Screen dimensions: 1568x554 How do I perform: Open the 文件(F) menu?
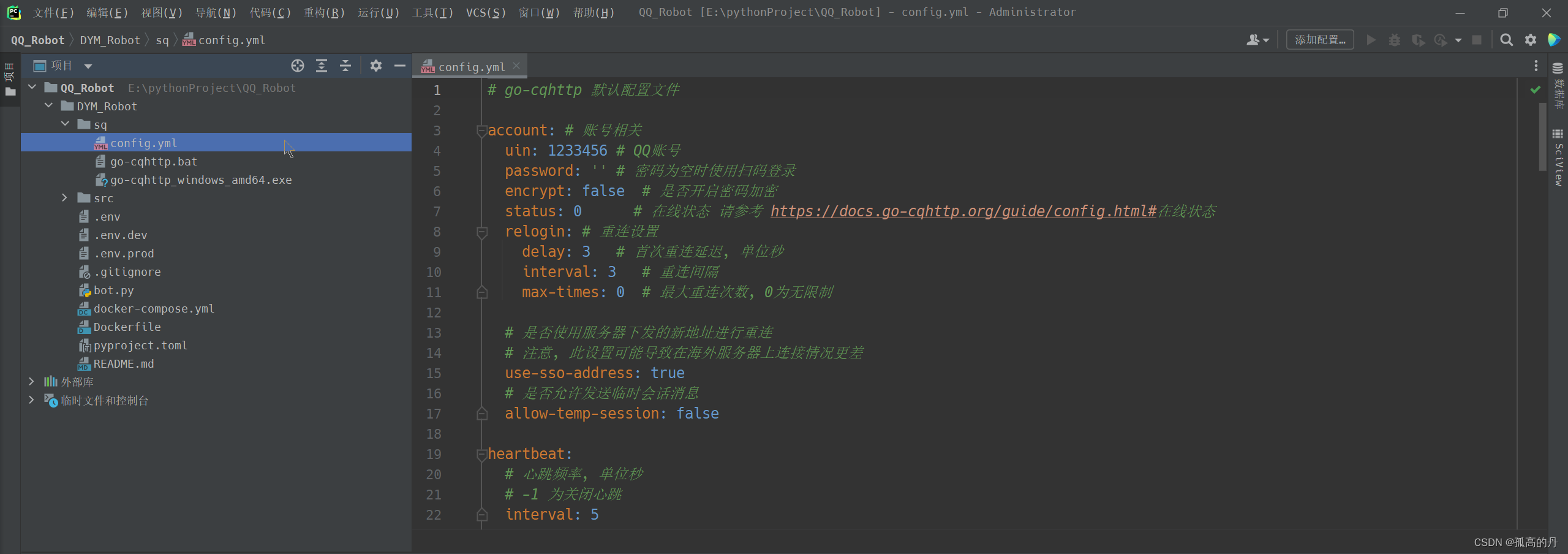coord(53,12)
